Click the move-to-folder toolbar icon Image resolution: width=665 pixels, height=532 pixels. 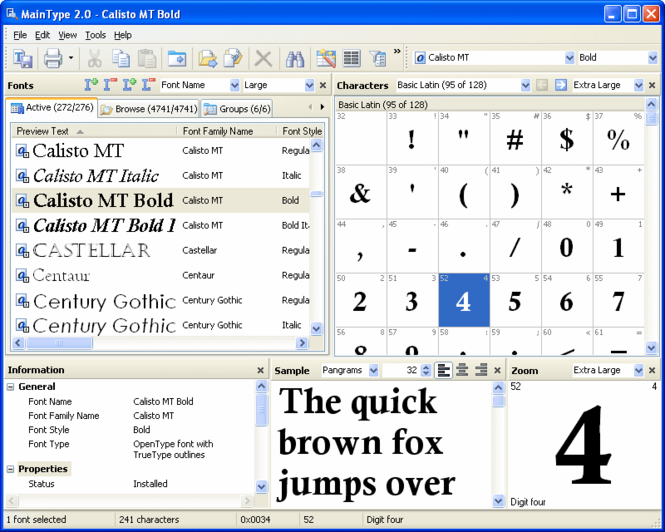pyautogui.click(x=177, y=58)
